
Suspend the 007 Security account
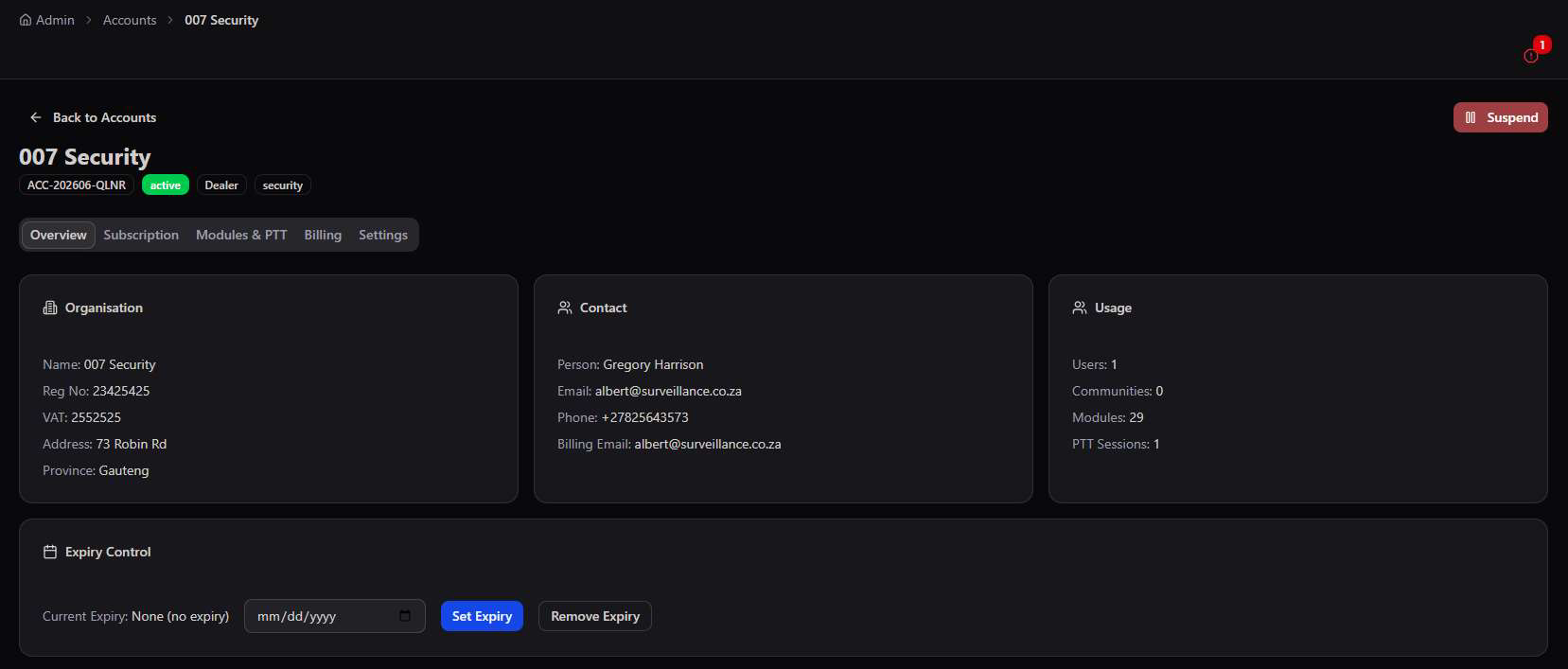[x=1501, y=117]
